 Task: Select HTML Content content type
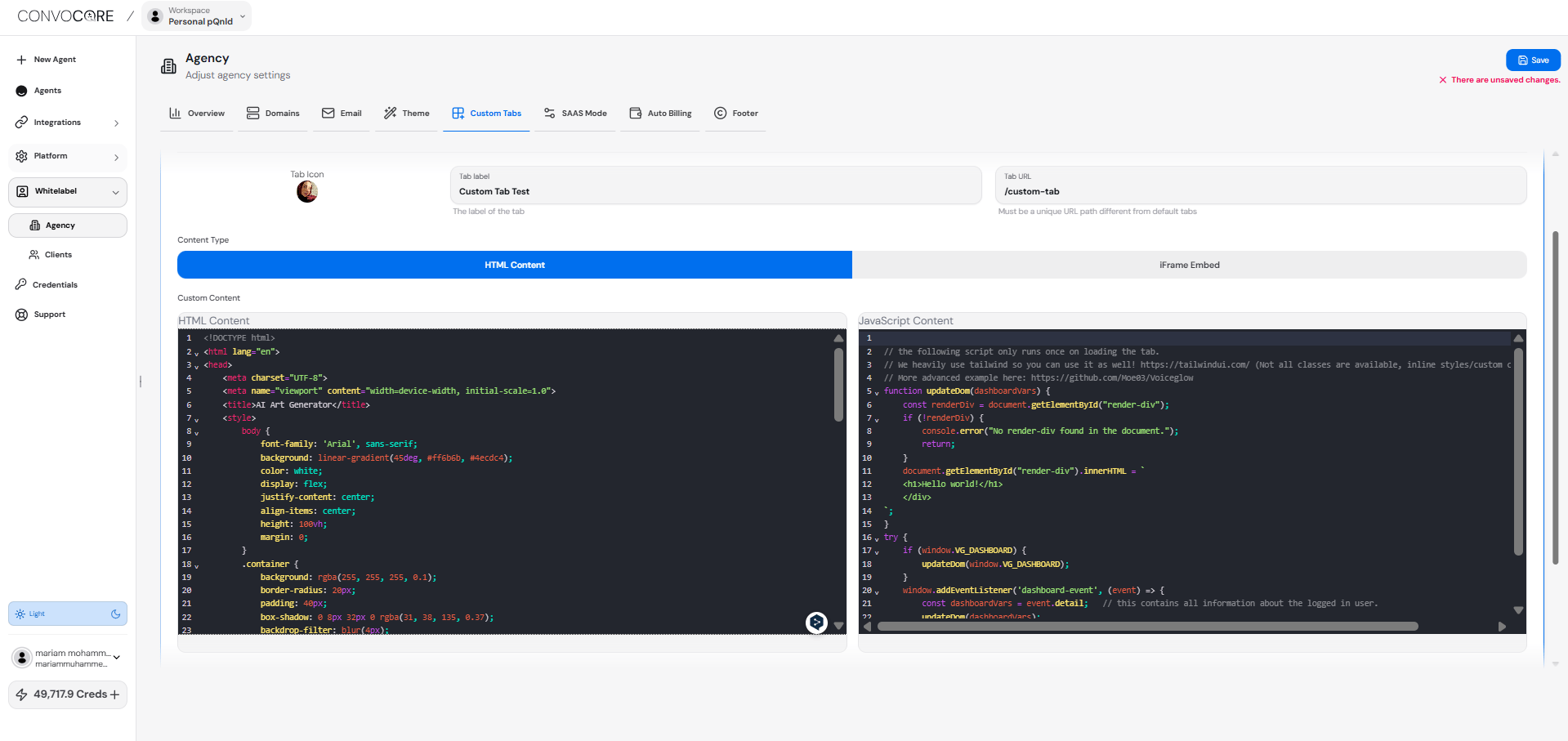click(515, 265)
